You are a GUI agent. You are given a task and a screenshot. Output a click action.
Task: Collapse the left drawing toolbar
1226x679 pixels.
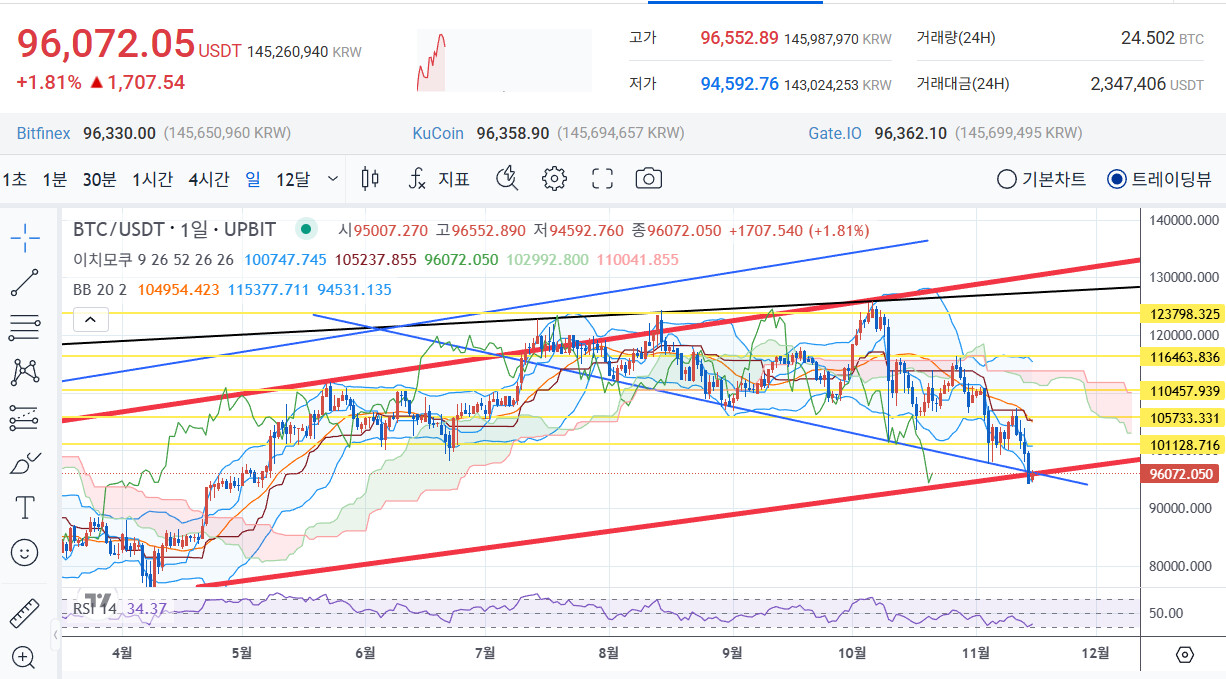[54, 634]
